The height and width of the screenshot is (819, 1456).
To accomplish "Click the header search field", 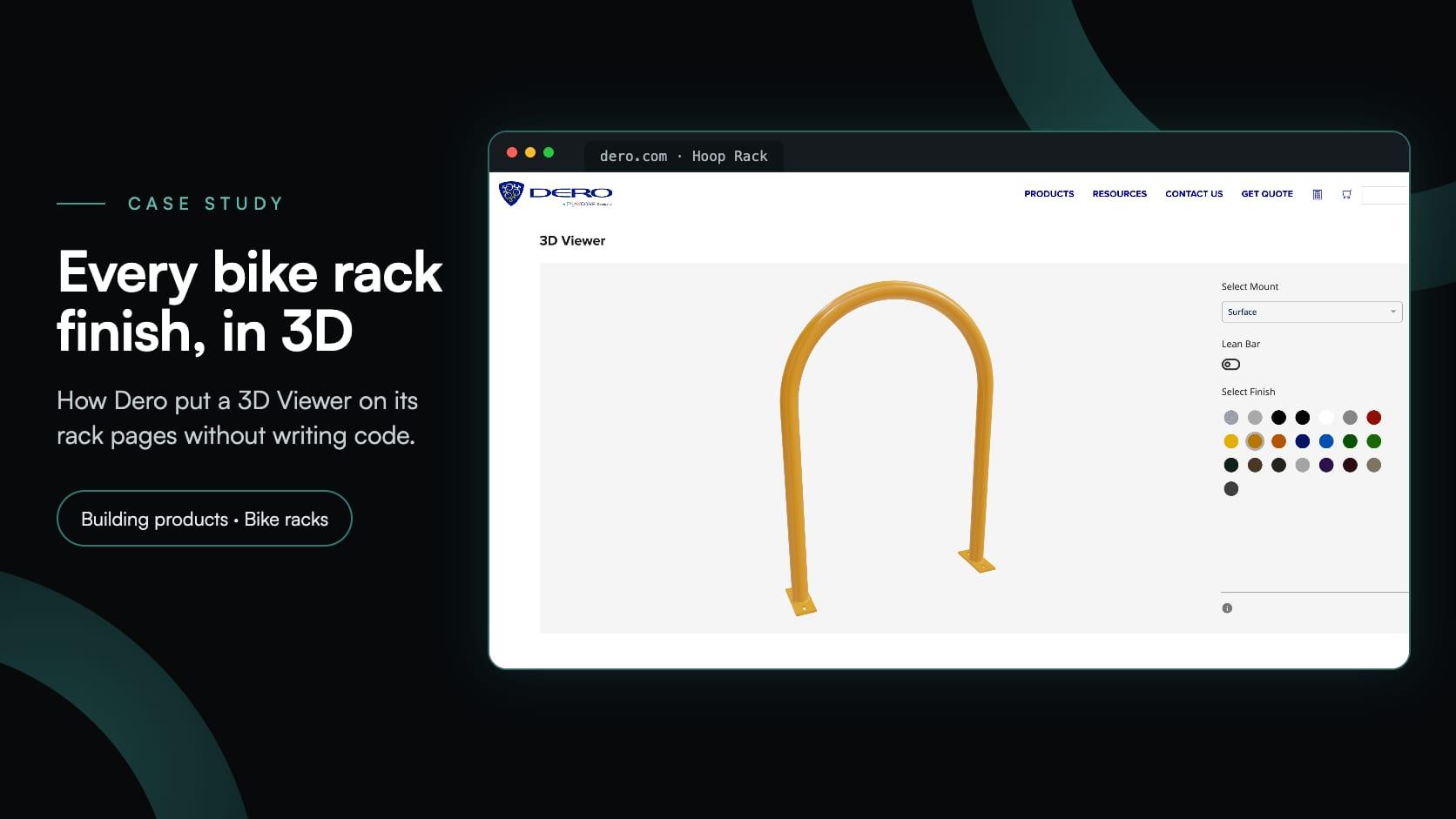I will (x=1385, y=195).
